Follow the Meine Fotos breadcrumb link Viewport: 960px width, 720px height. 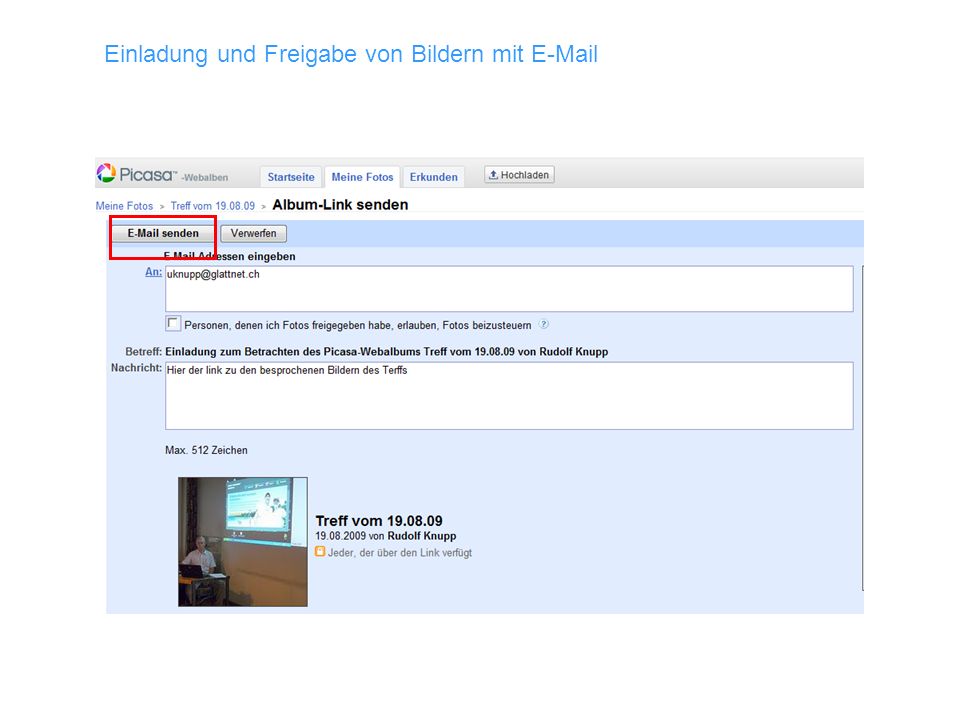[124, 206]
